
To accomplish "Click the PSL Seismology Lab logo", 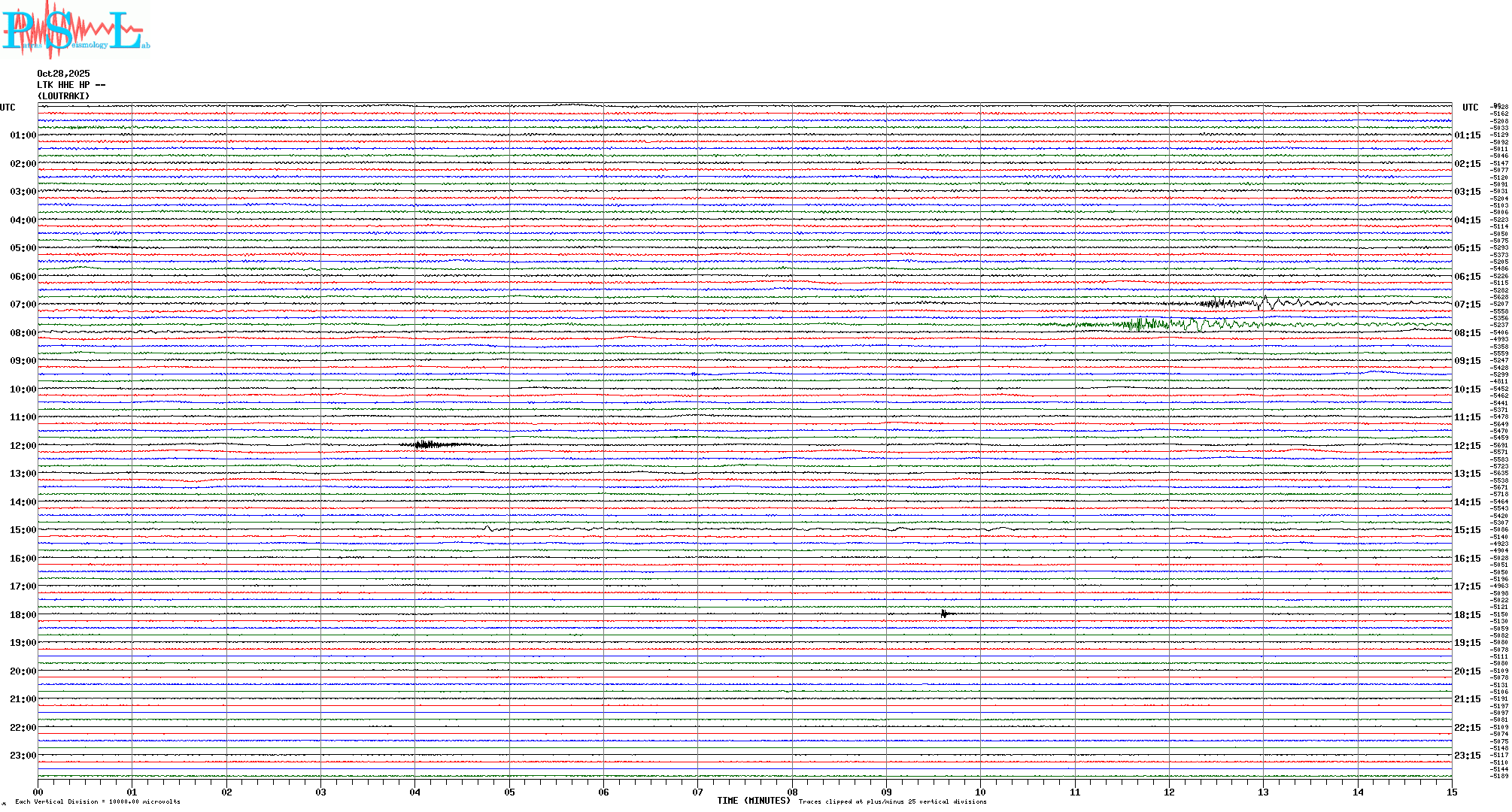I will (75, 30).
